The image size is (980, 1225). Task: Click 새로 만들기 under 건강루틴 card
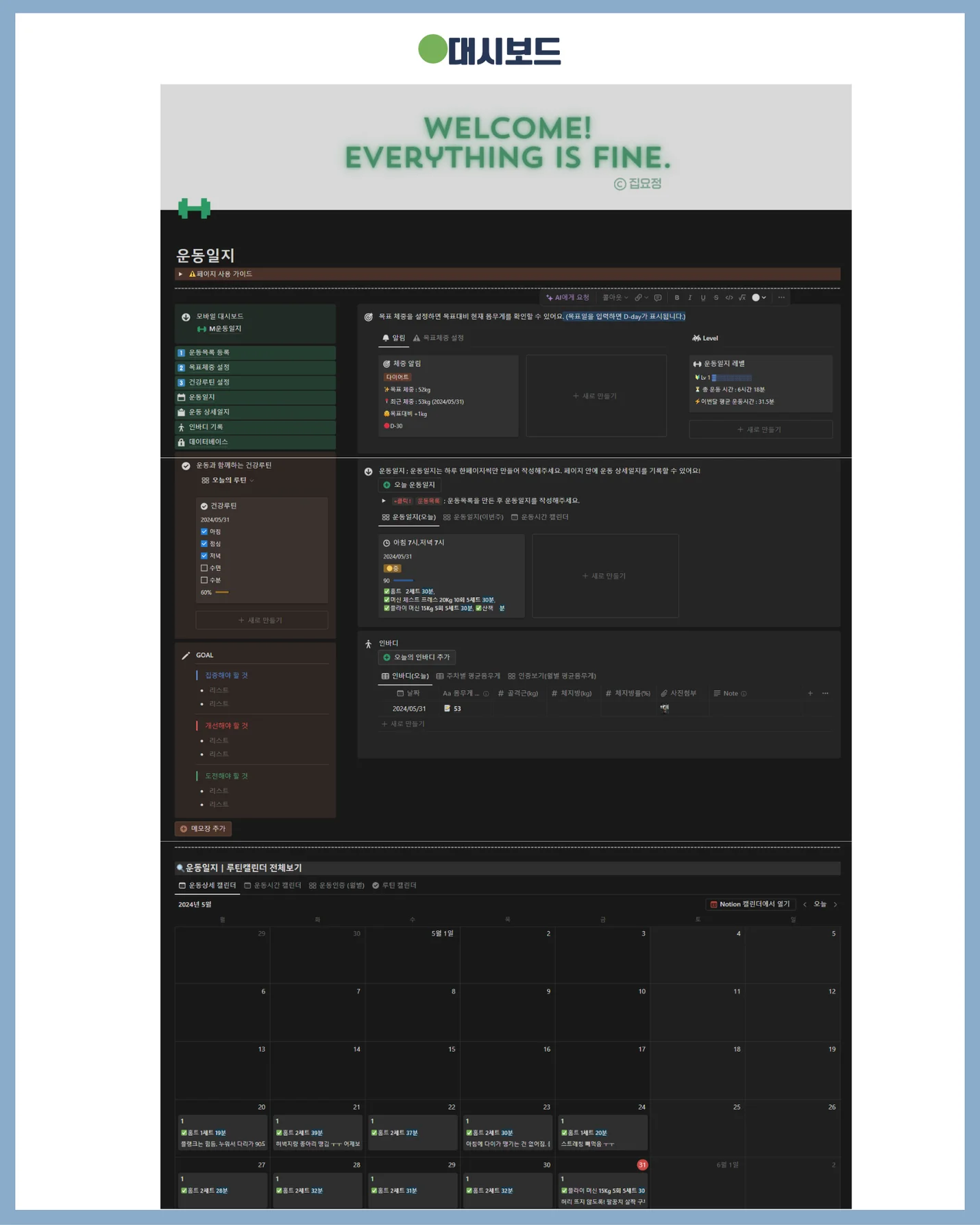point(261,620)
